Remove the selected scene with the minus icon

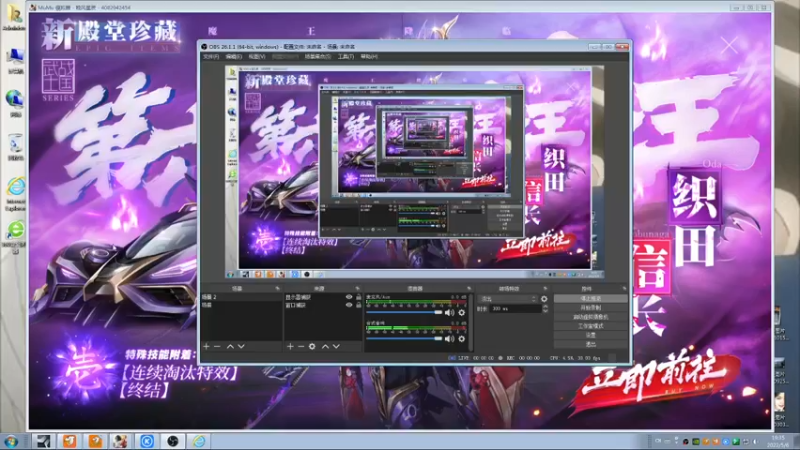tap(217, 346)
